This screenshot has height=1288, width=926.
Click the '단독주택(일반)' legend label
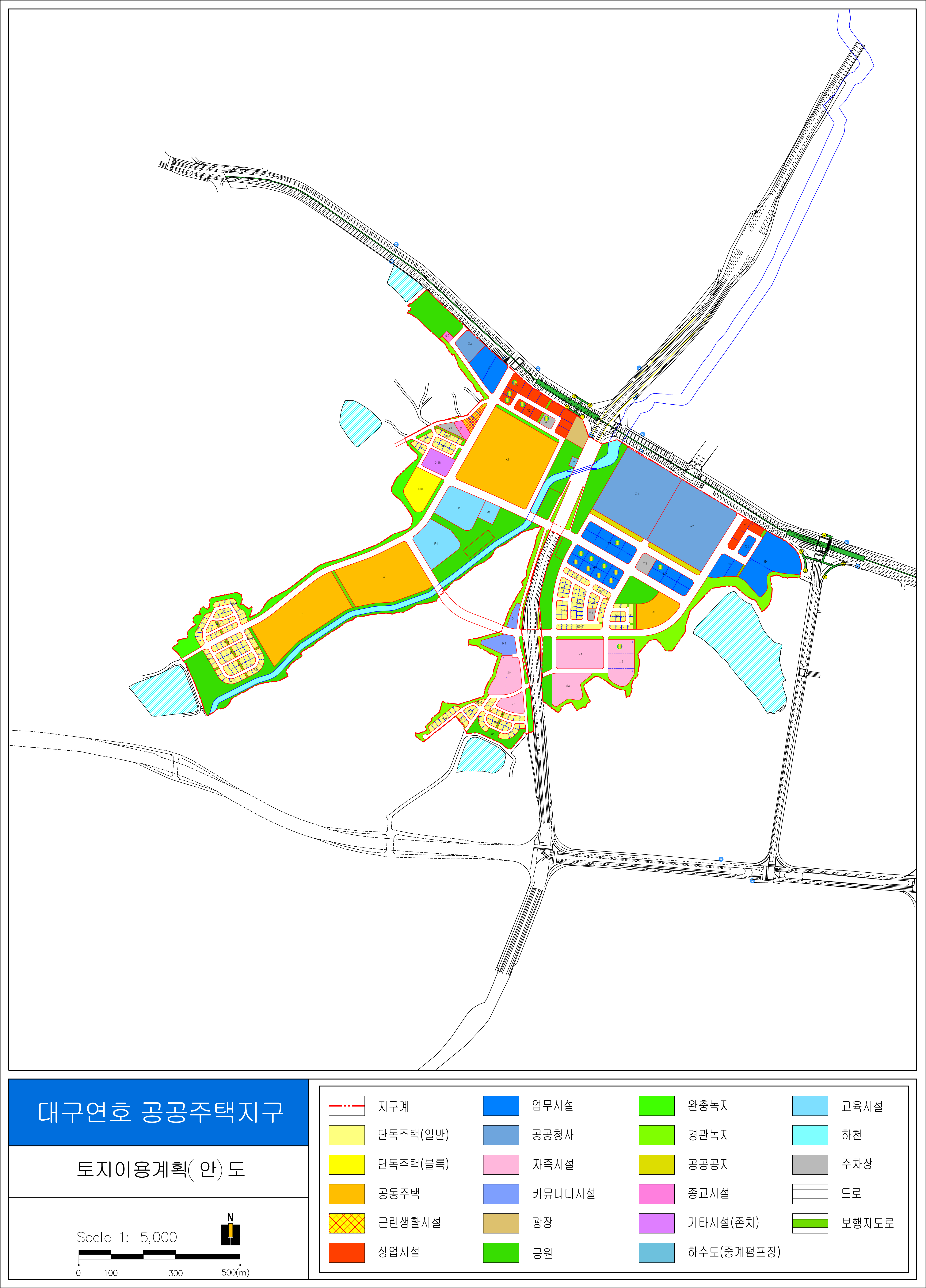tap(413, 1135)
